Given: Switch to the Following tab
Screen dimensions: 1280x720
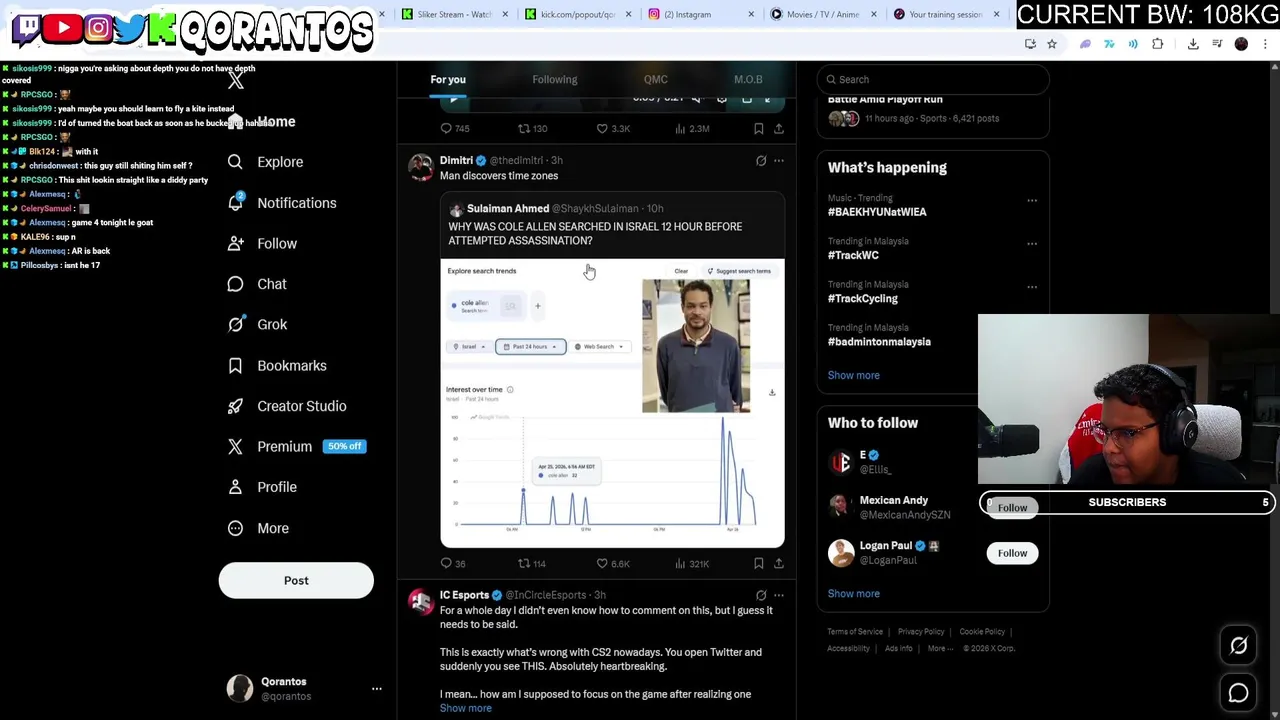Looking at the screenshot, I should click(555, 80).
